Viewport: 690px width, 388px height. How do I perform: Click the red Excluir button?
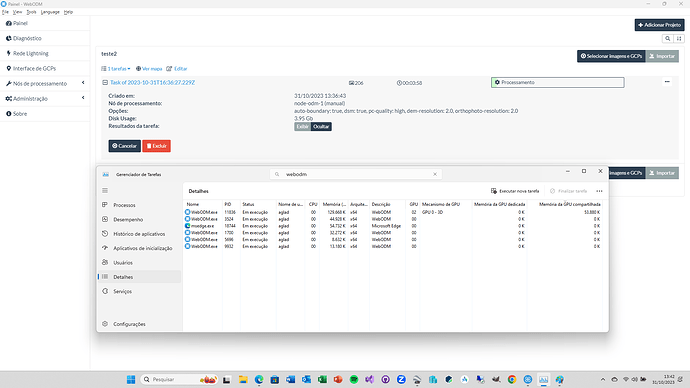156,146
